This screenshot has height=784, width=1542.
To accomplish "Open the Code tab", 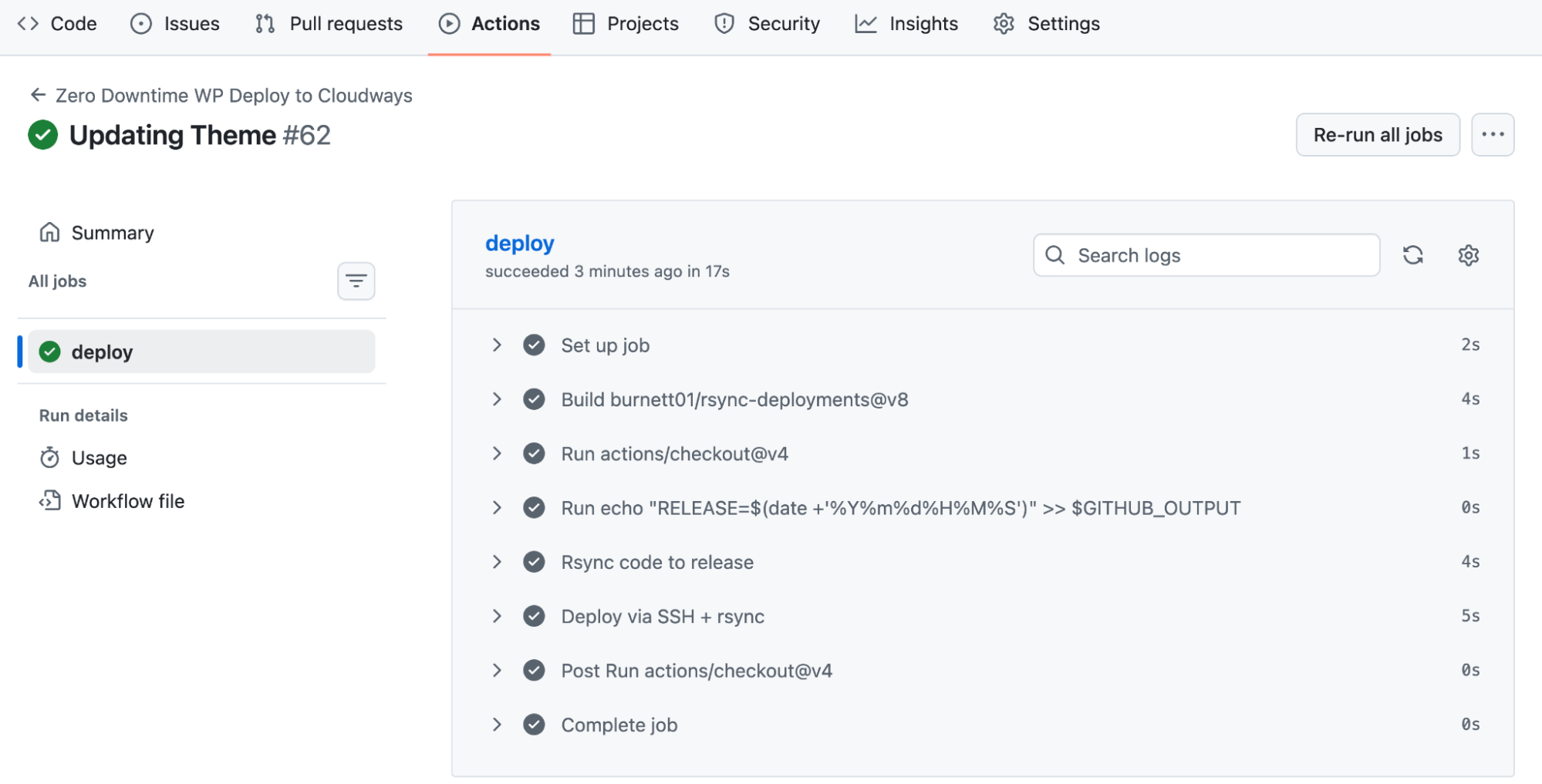I will point(57,24).
